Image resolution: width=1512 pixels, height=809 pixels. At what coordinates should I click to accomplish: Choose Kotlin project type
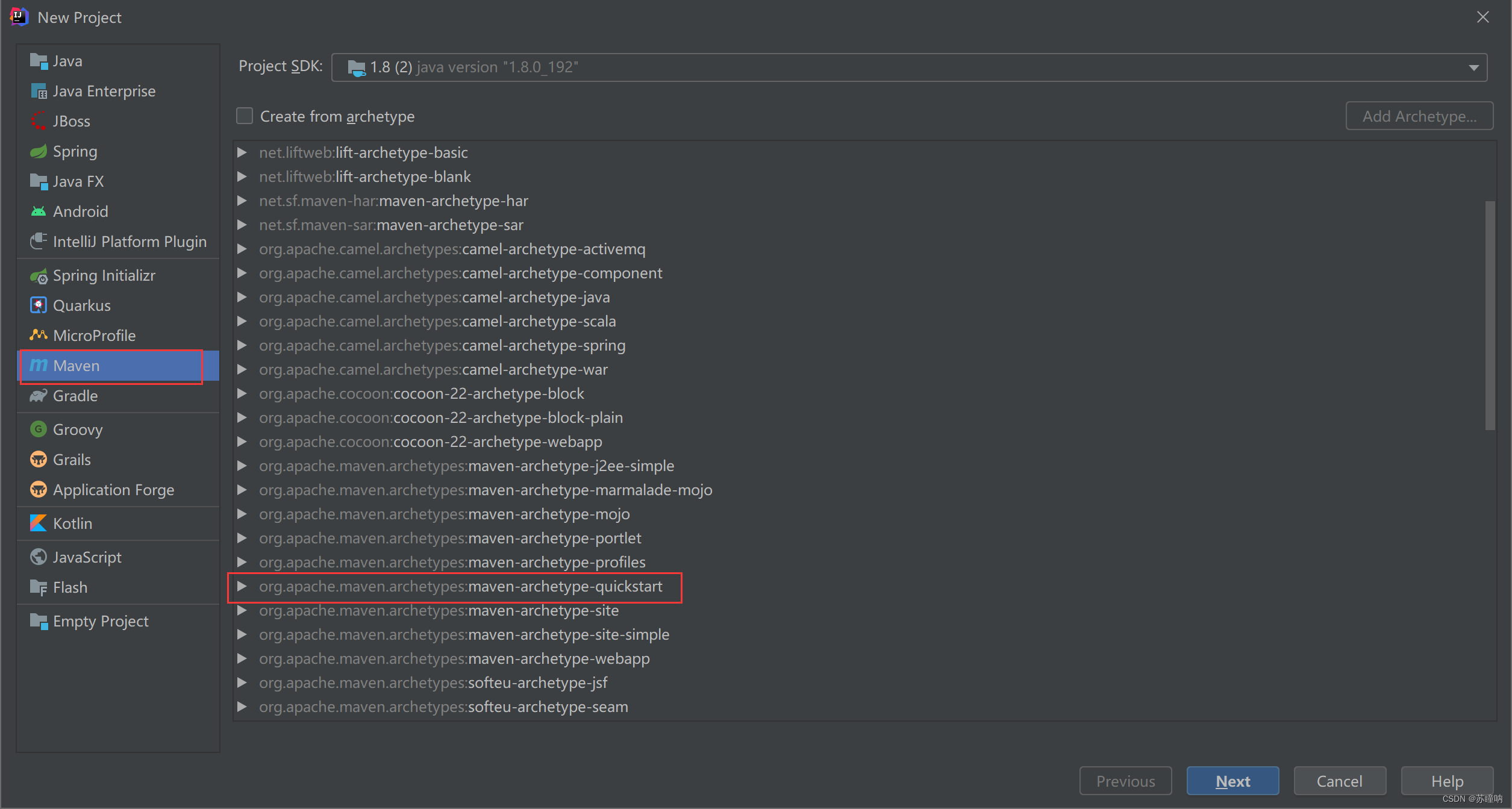coord(119,523)
